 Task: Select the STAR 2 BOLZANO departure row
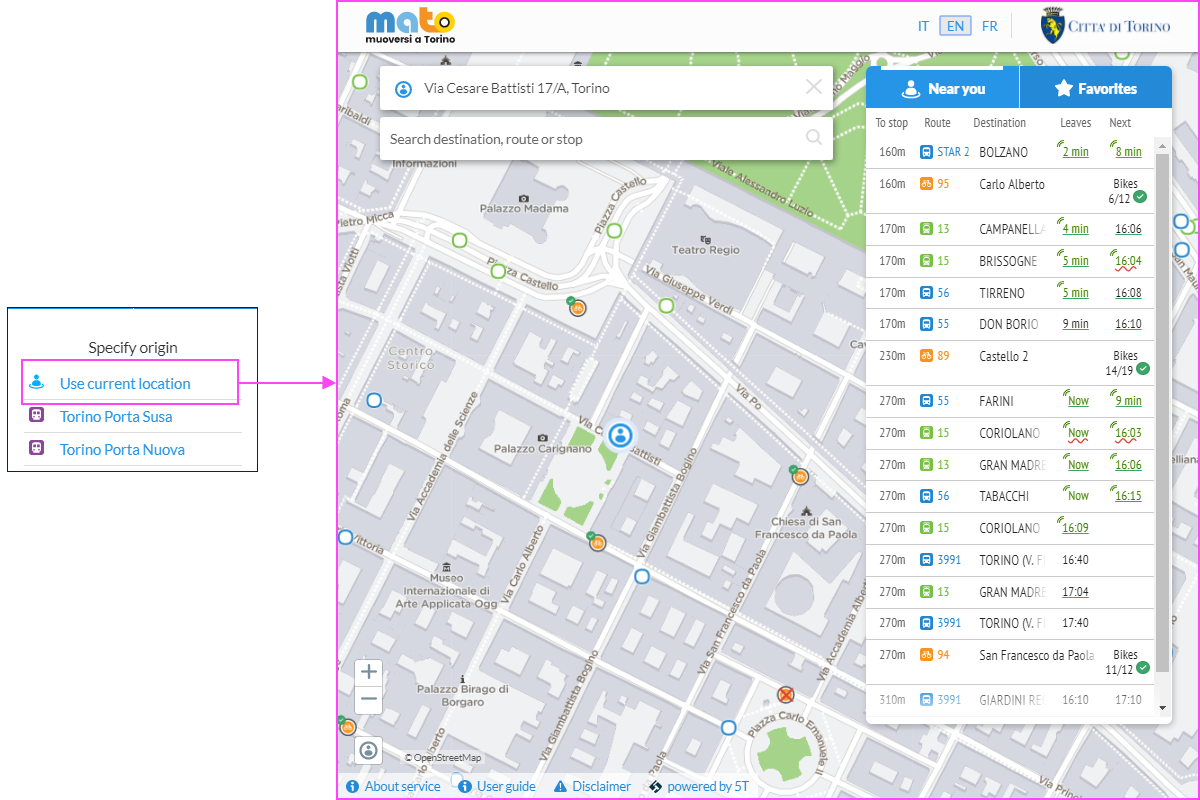[1009, 152]
